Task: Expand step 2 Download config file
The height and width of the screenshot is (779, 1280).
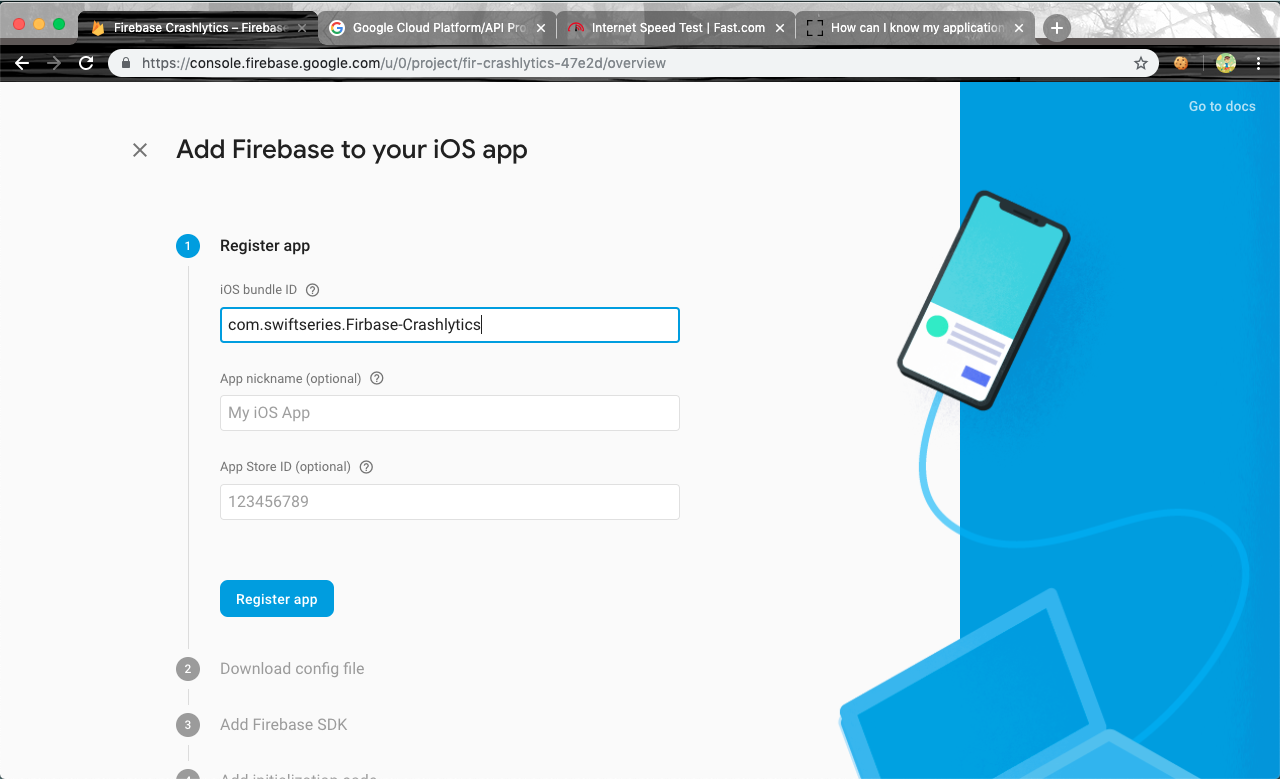Action: [x=291, y=669]
